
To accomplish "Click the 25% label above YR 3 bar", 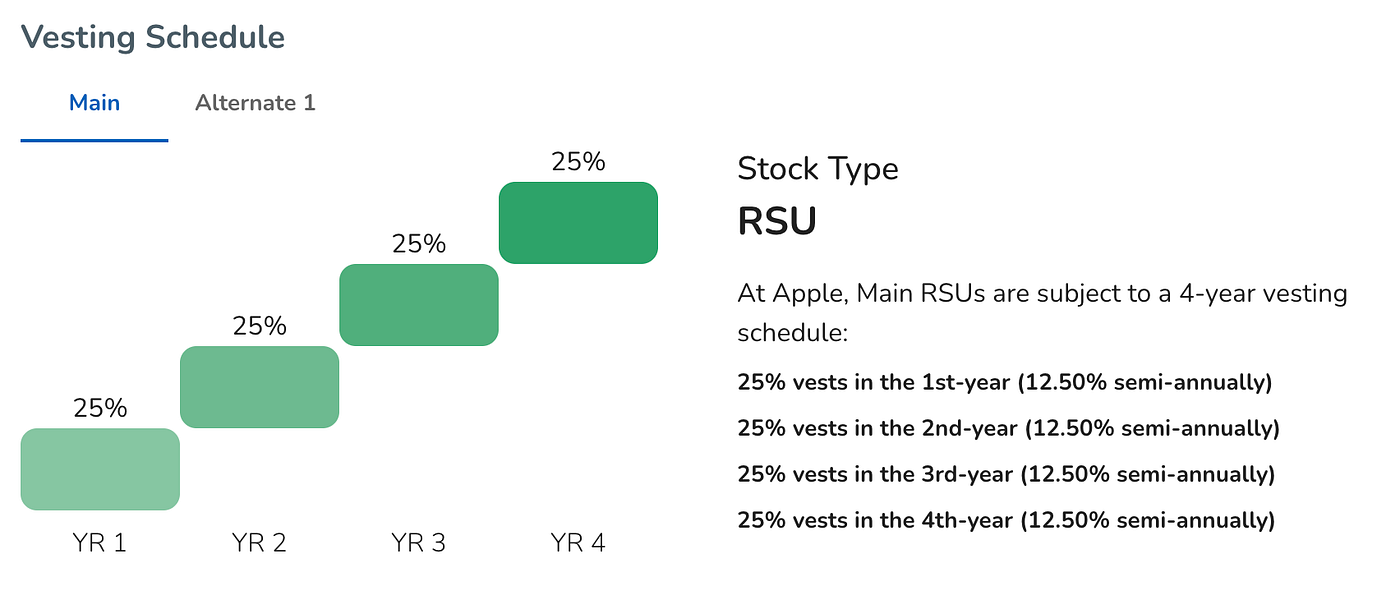I will click(x=418, y=244).
